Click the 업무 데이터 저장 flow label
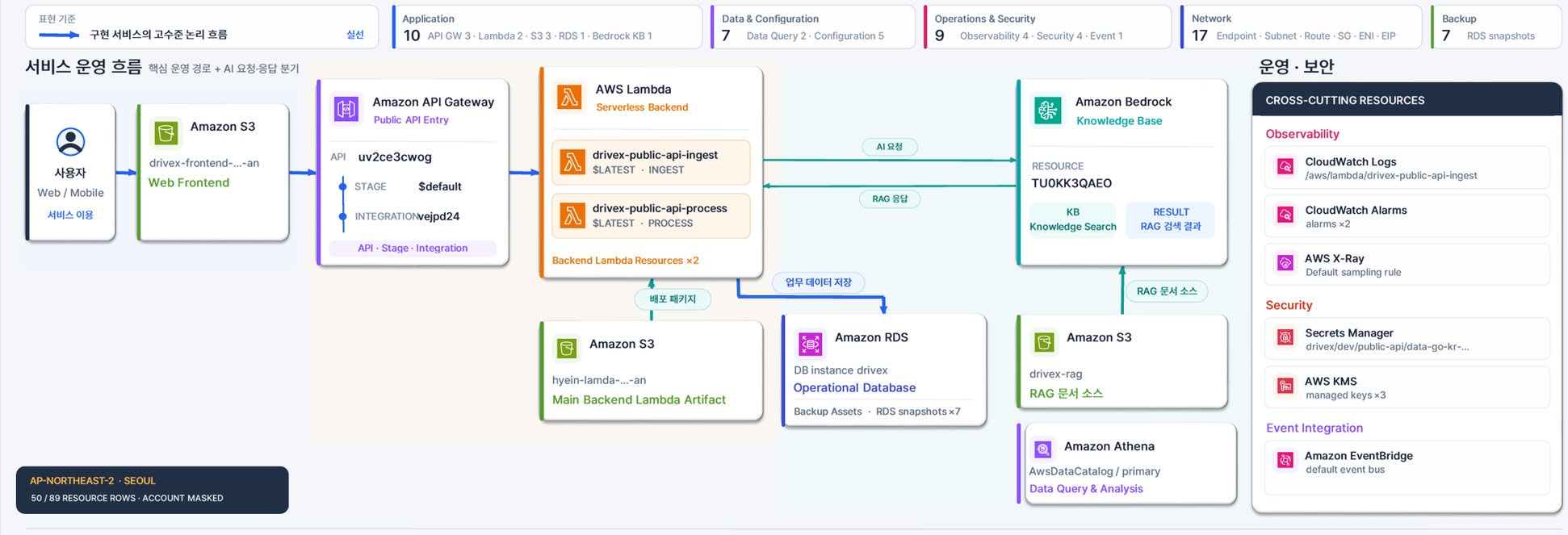Screen dimensions: 1568x535 [819, 282]
